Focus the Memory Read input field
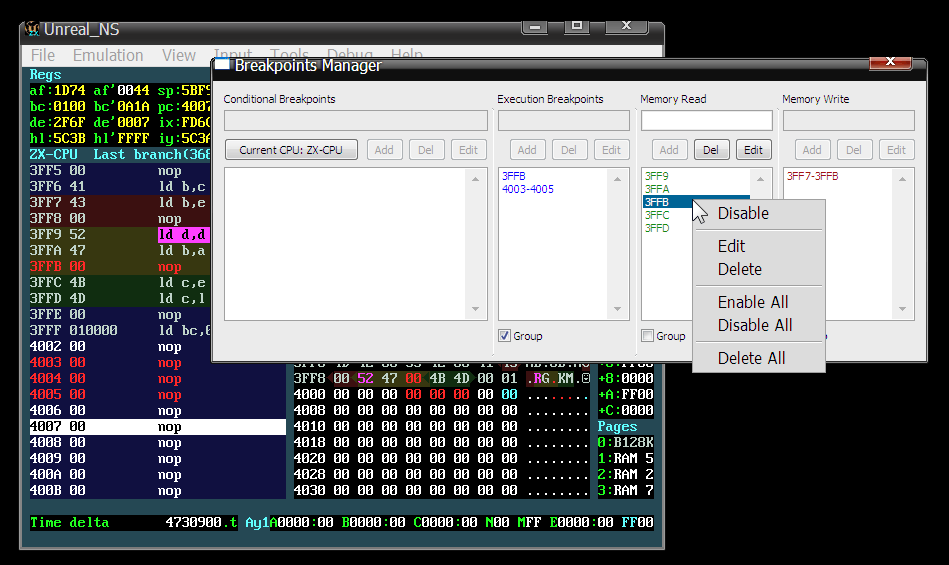 (707, 120)
